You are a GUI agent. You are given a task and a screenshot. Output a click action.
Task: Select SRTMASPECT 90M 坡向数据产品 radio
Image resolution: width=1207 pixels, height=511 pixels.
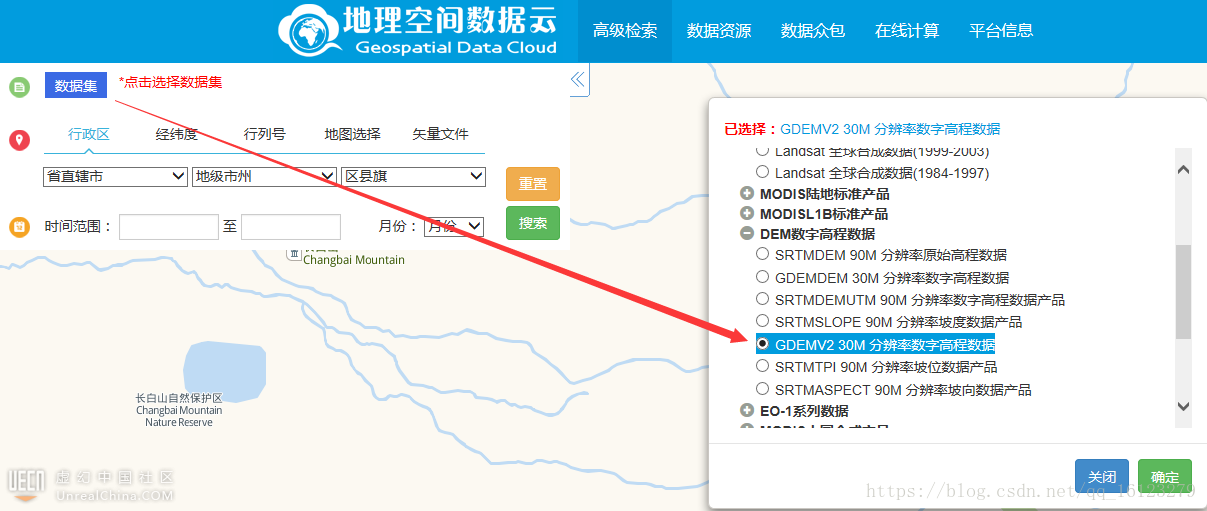[763, 389]
